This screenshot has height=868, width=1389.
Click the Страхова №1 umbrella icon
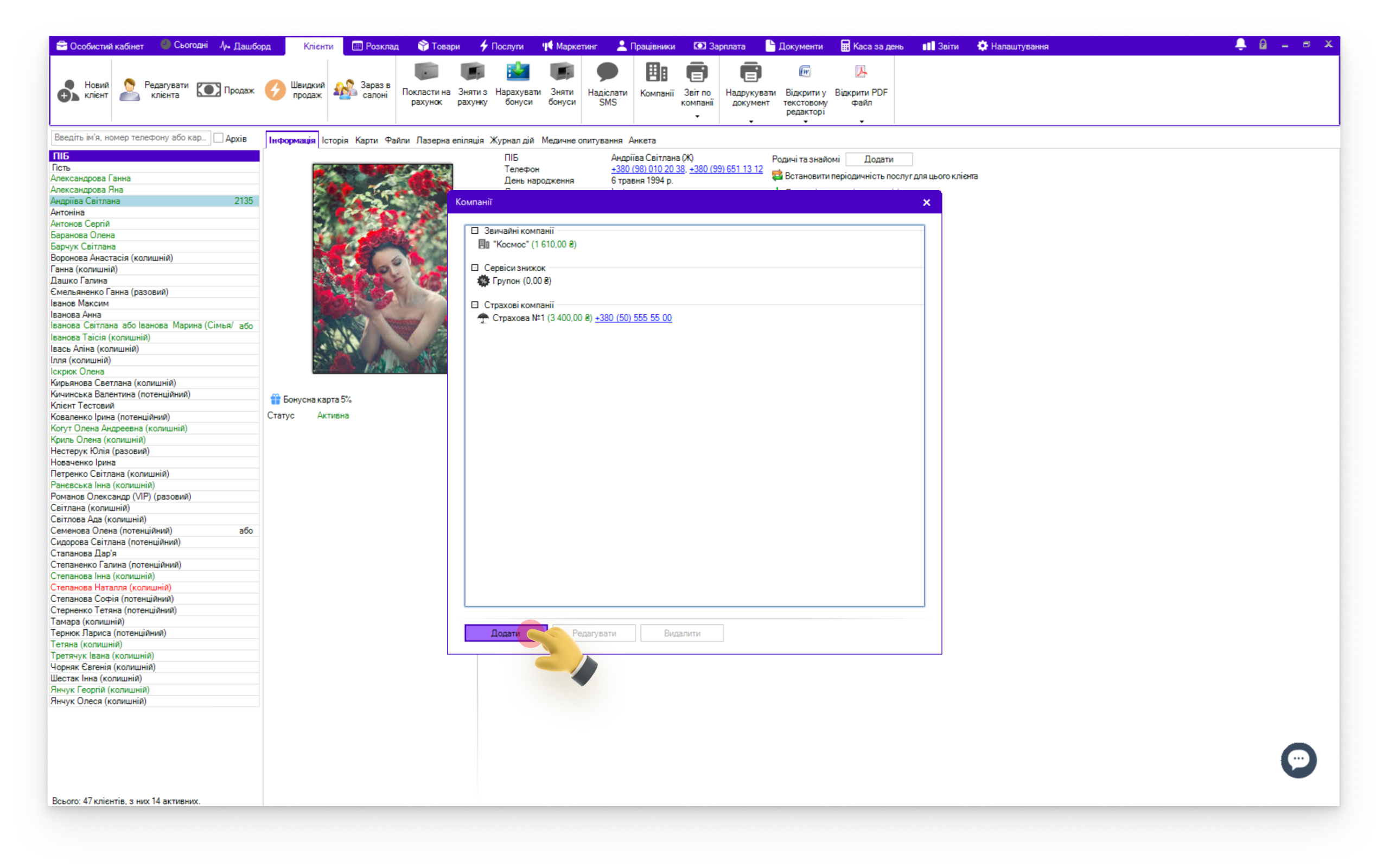coord(483,317)
